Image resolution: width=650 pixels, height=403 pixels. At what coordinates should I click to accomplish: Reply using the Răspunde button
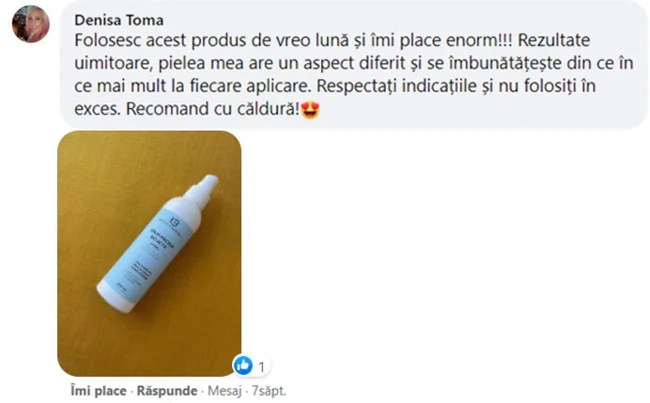167,391
